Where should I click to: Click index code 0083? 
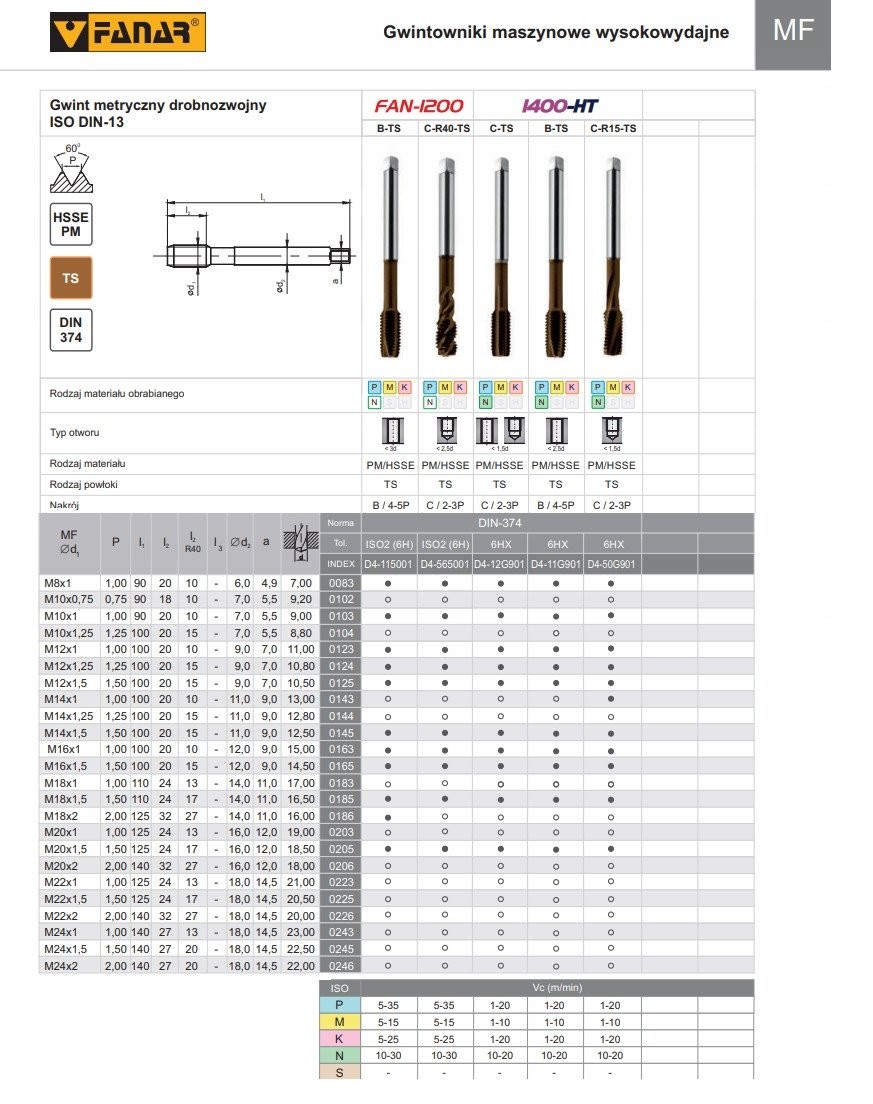coord(341,583)
